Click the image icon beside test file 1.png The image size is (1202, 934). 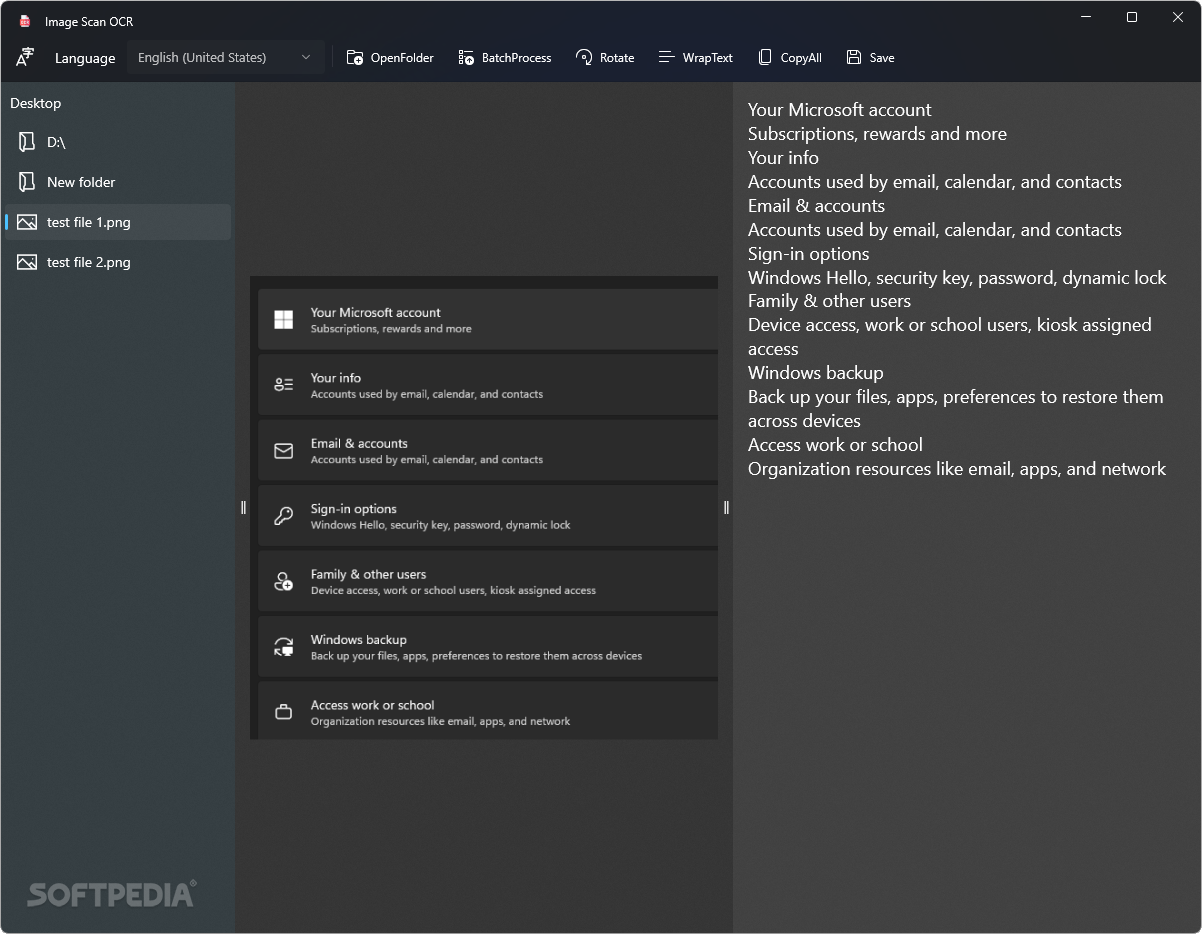(27, 222)
